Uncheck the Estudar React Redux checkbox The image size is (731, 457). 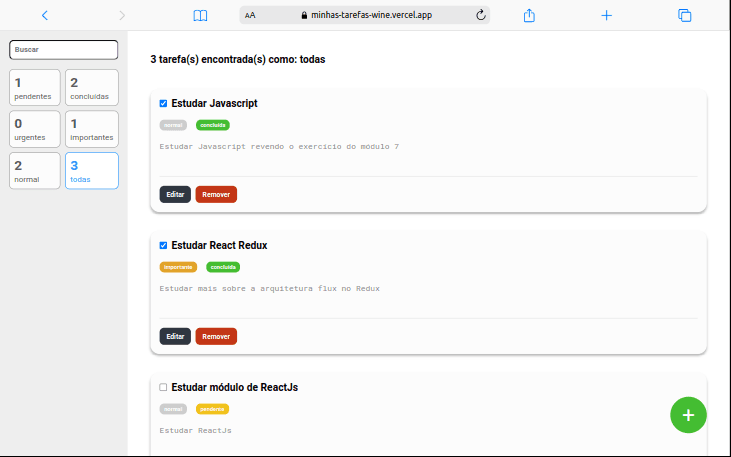click(163, 245)
